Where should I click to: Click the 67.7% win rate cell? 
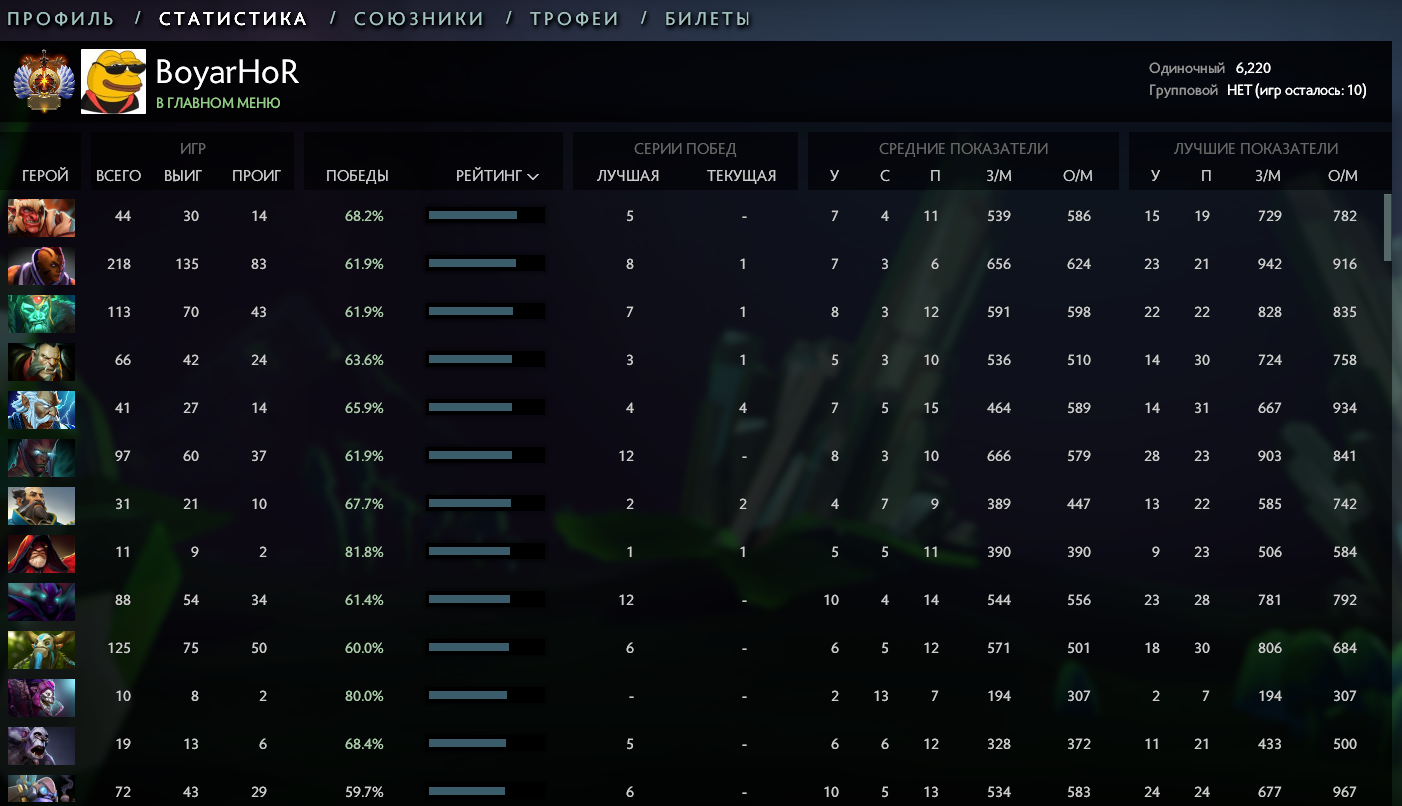pyautogui.click(x=364, y=504)
